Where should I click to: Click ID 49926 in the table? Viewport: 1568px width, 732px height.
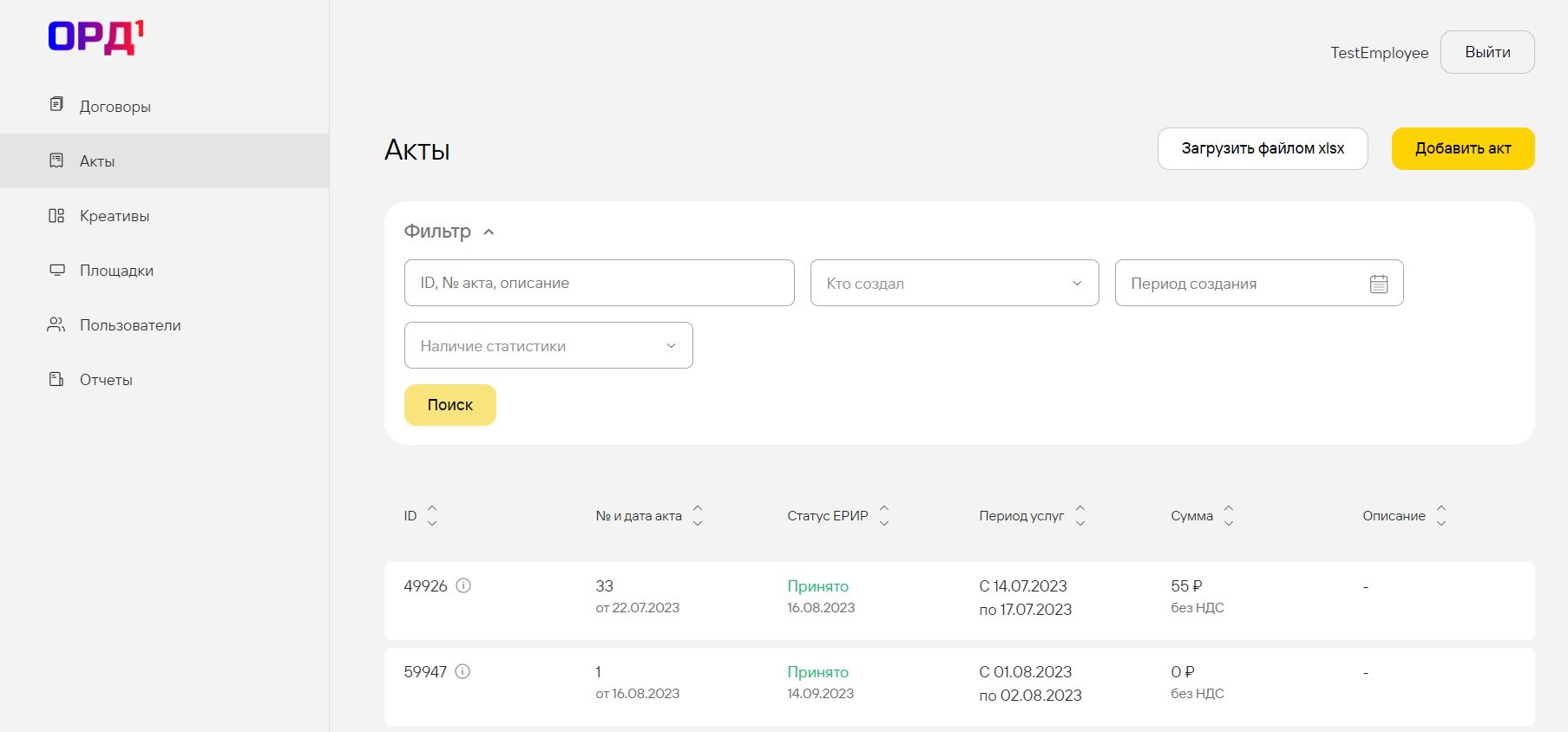coord(425,586)
